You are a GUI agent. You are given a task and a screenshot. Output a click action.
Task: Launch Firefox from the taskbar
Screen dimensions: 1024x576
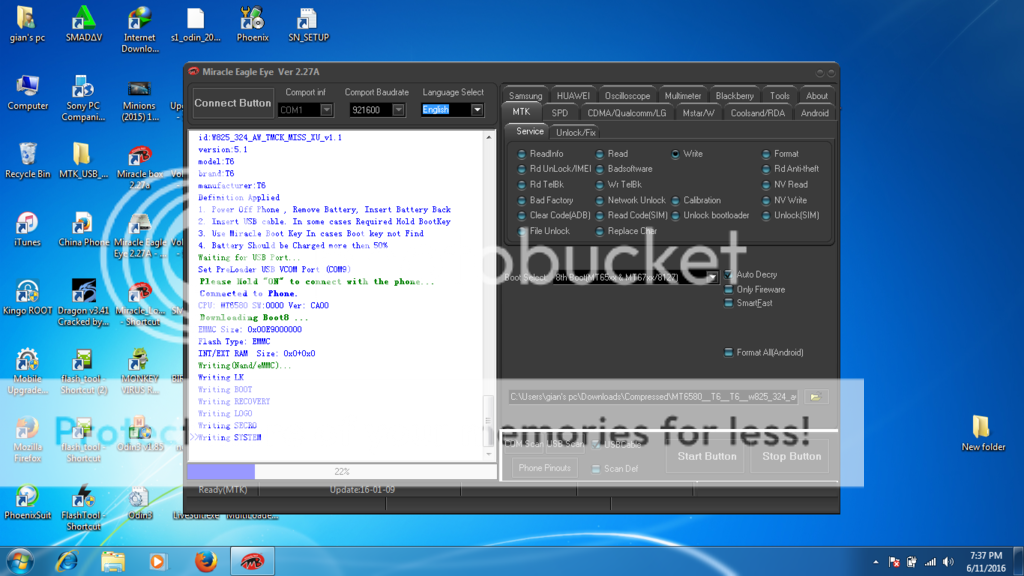[x=206, y=562]
